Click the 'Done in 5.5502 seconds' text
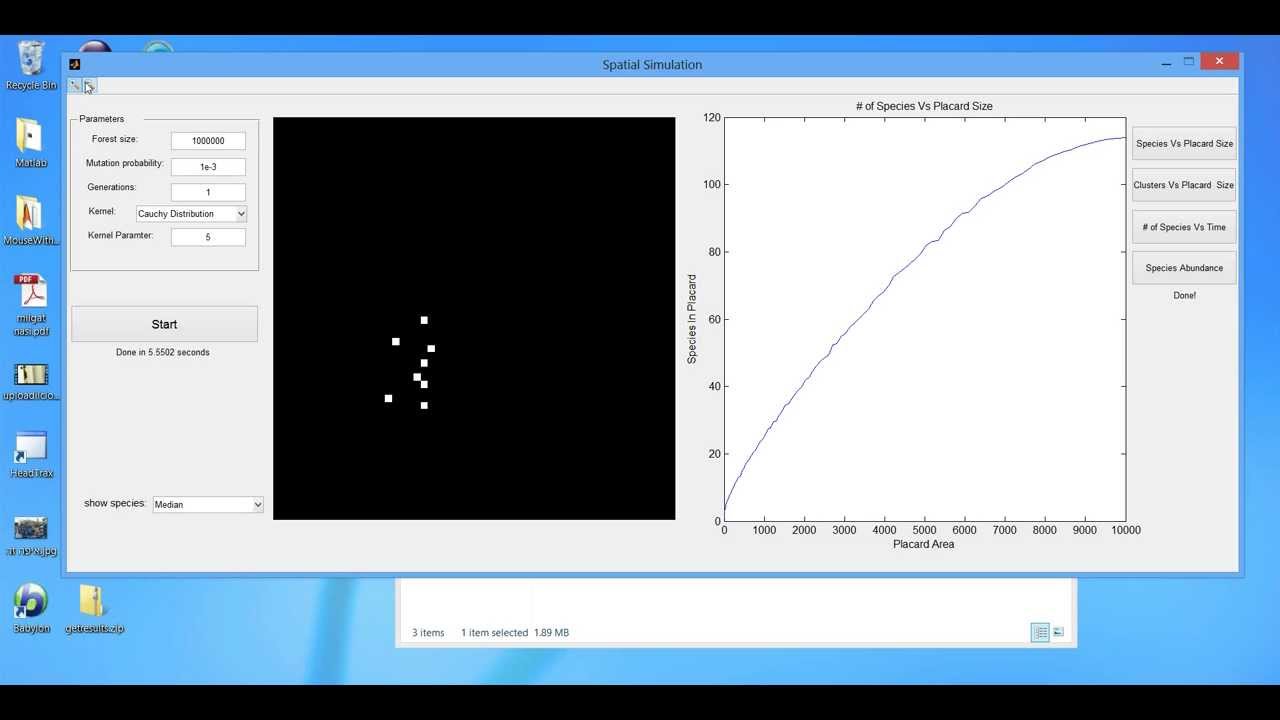The image size is (1280, 720). tap(163, 352)
